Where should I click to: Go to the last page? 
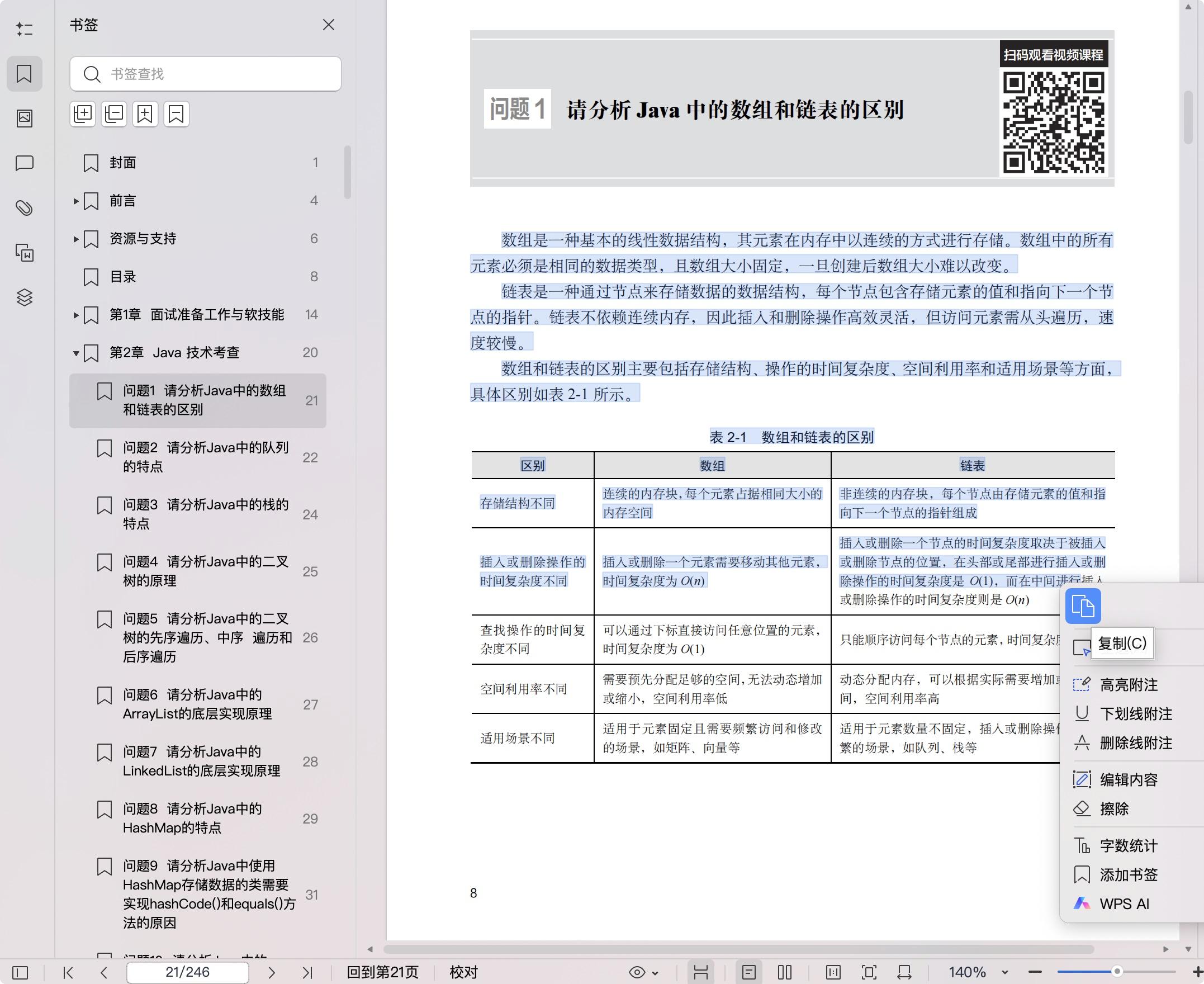(307, 973)
